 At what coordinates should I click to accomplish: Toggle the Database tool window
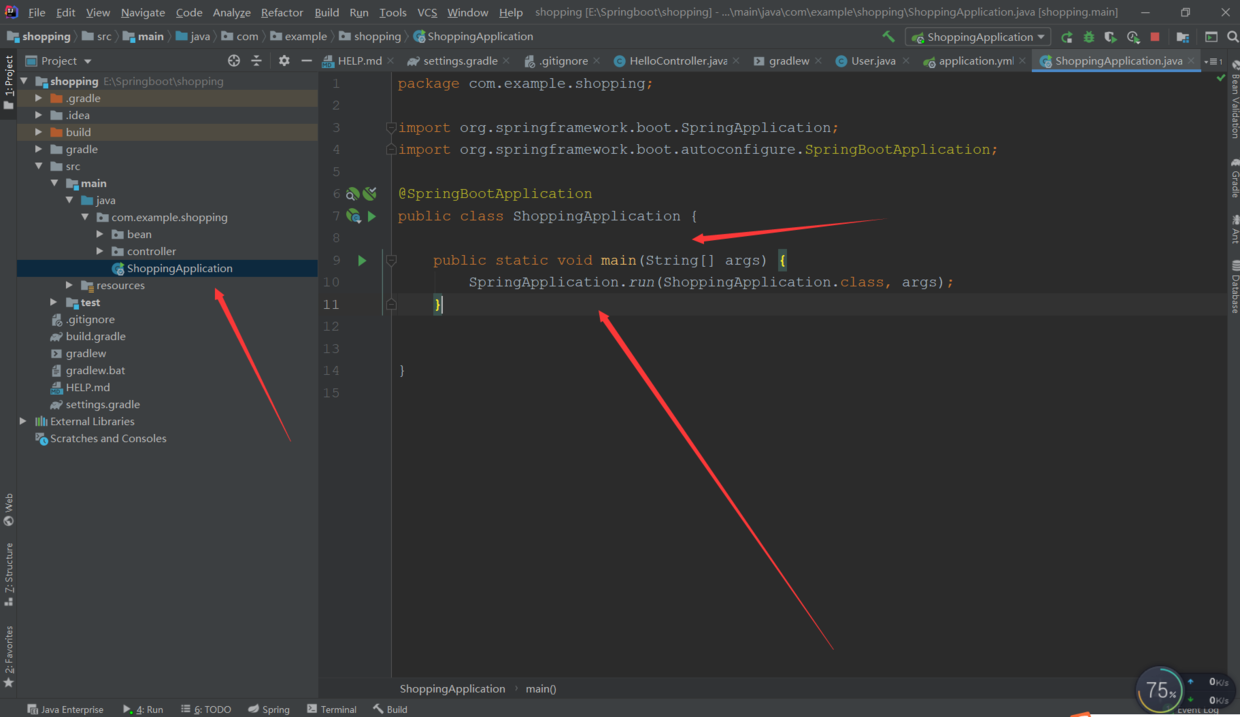pos(1234,286)
